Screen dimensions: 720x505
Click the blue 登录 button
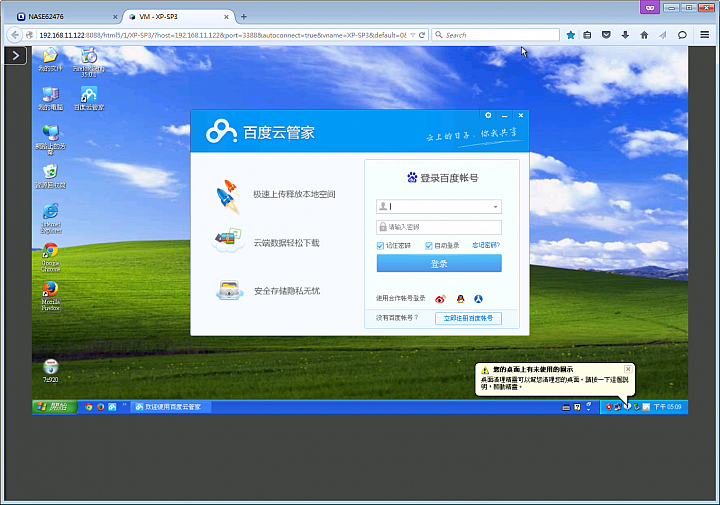(x=439, y=264)
